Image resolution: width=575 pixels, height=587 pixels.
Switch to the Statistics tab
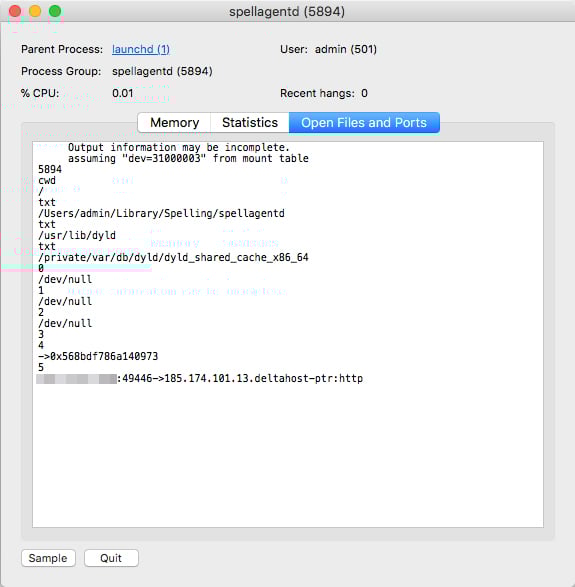click(250, 122)
